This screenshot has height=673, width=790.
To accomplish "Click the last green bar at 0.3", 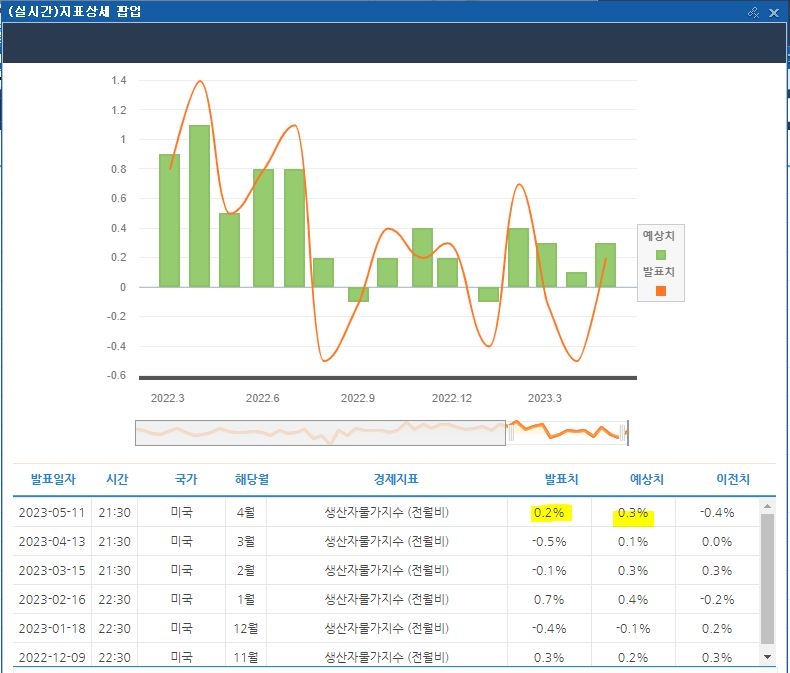I will pyautogui.click(x=606, y=265).
